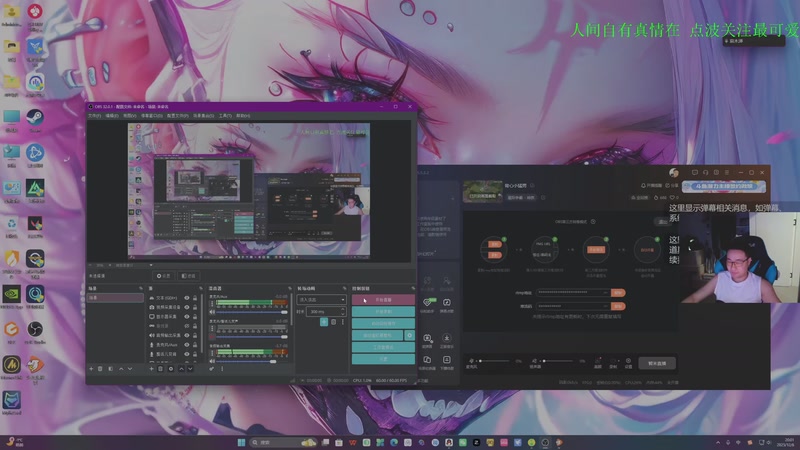
Task: Open OBS 配置文件(P) menu
Action: point(178,116)
